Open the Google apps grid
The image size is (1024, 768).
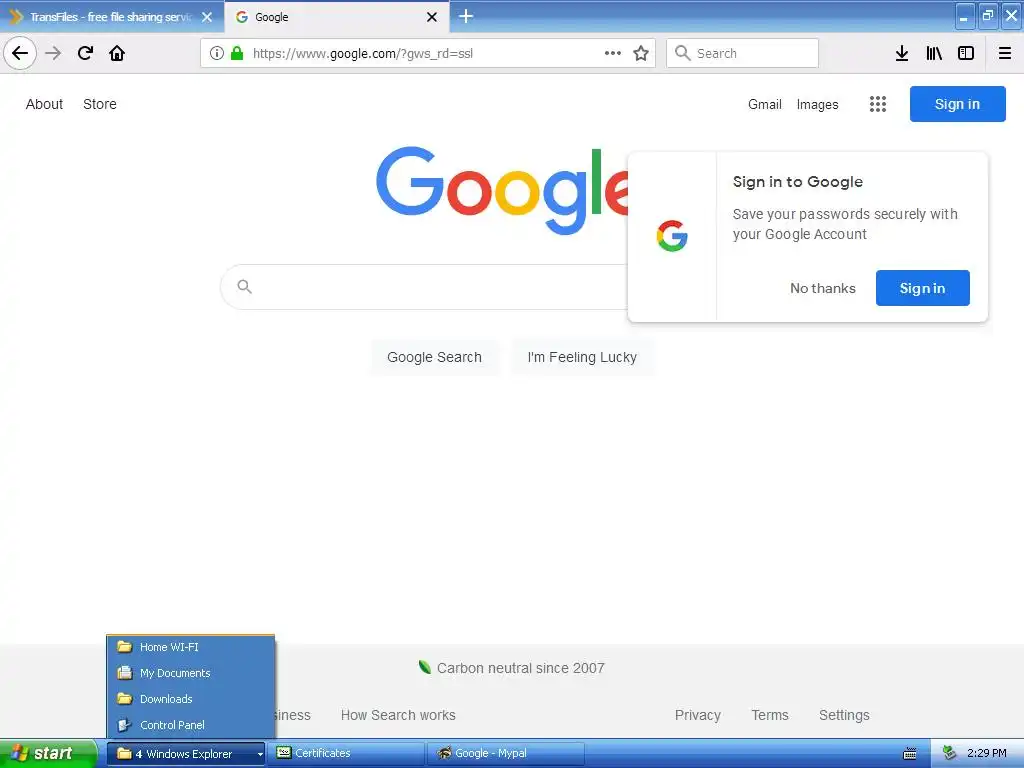click(x=878, y=104)
